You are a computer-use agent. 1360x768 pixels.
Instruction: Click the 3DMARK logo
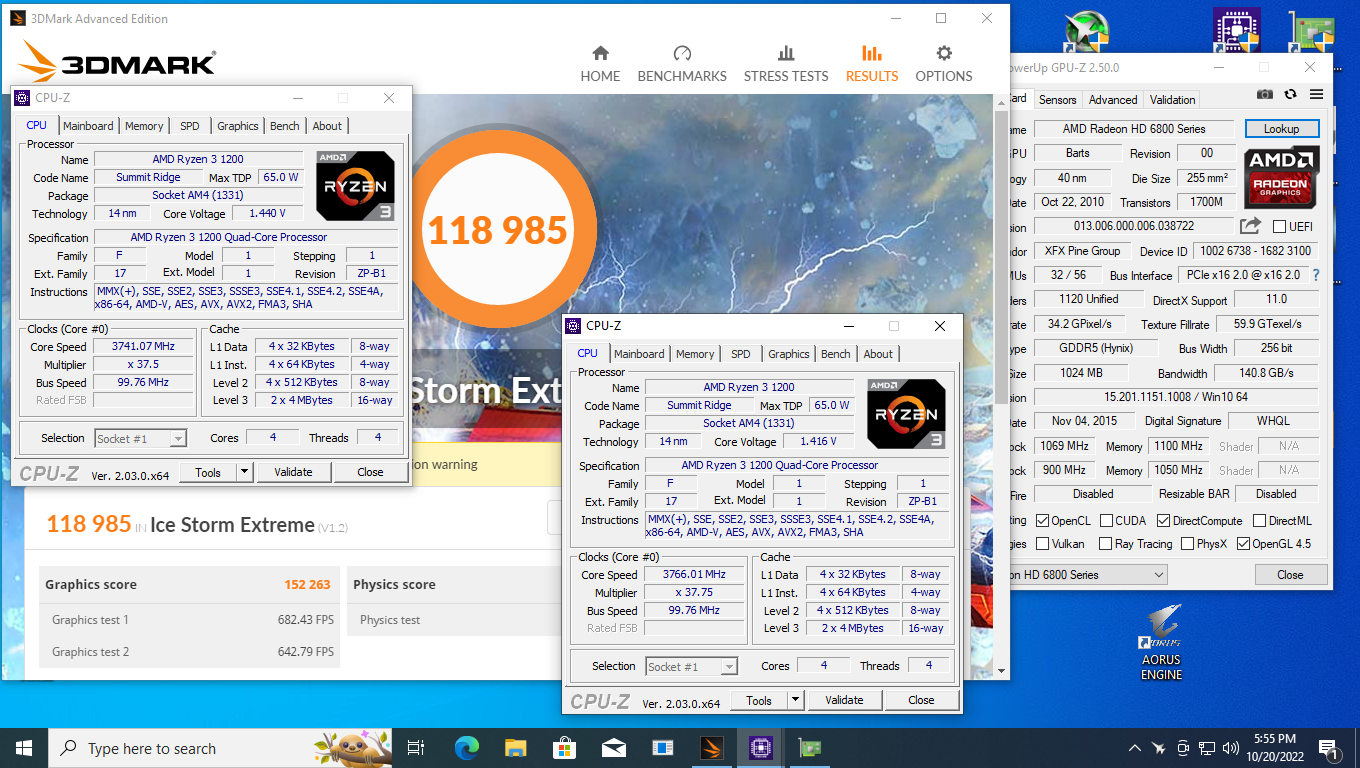pyautogui.click(x=118, y=62)
